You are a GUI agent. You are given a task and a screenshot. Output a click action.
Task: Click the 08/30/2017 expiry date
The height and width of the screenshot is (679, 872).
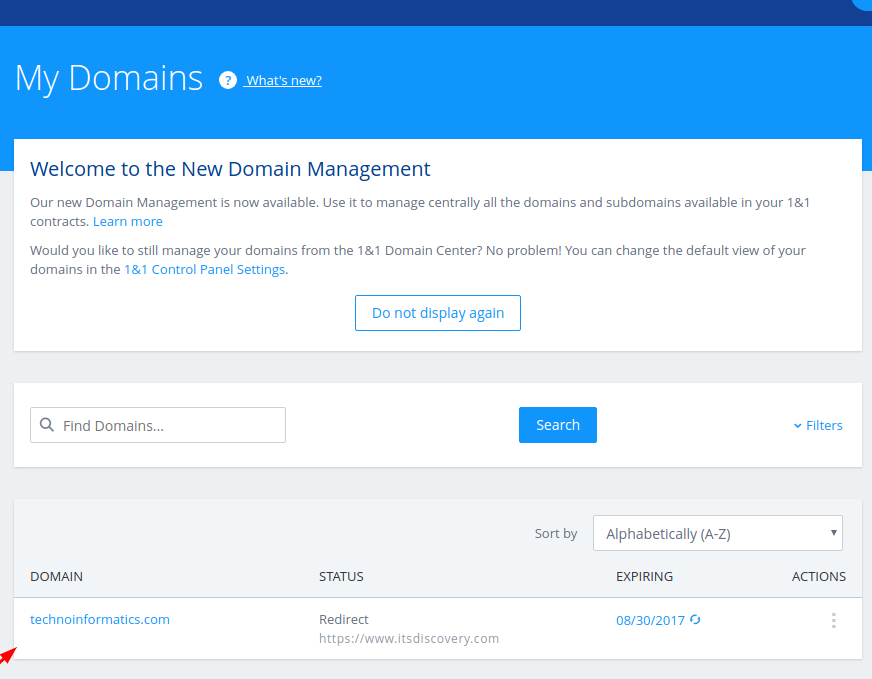click(x=650, y=621)
